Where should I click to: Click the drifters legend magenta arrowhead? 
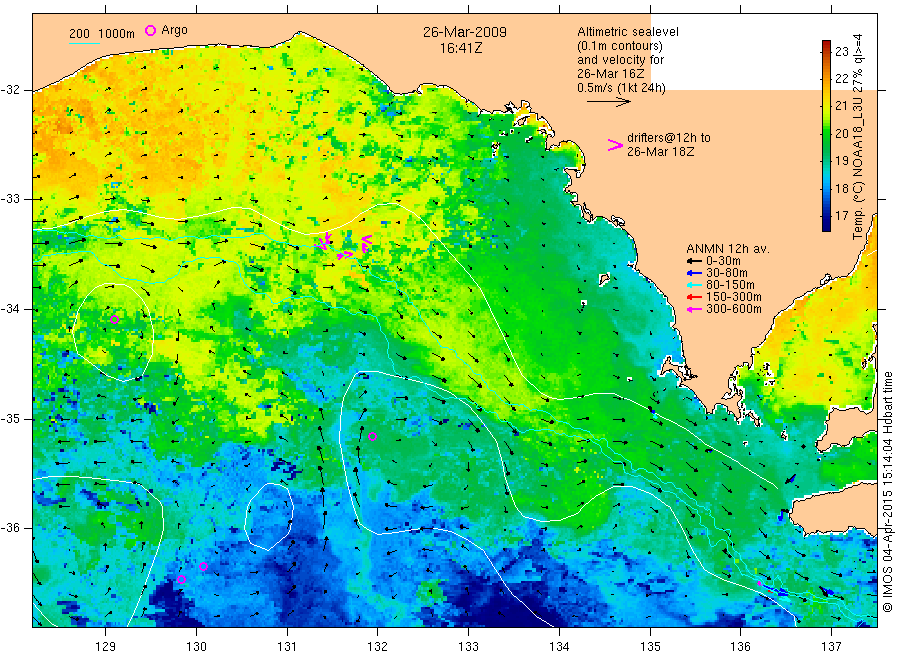[615, 145]
